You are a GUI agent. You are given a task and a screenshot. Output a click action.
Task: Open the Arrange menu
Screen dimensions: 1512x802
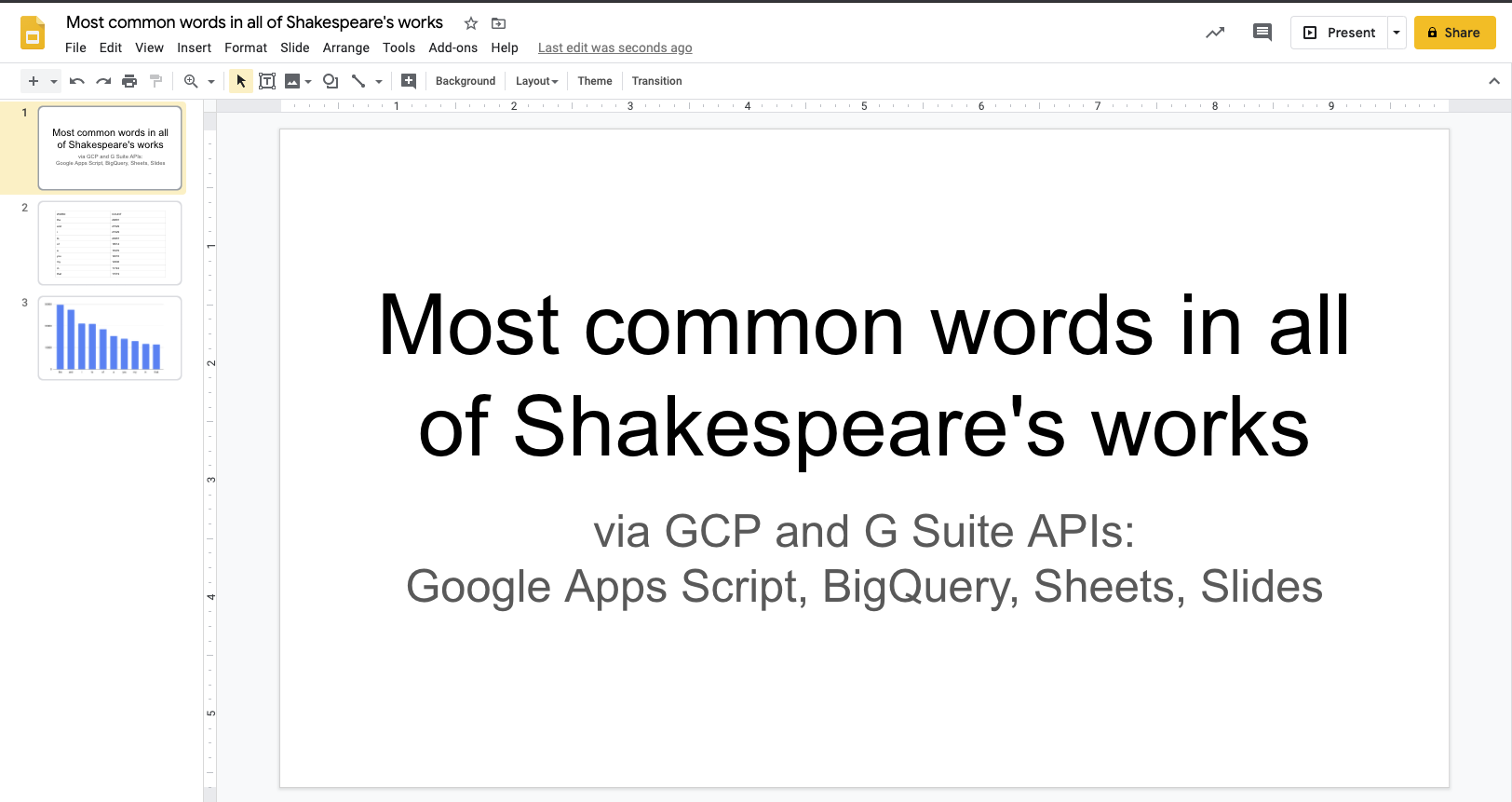346,48
